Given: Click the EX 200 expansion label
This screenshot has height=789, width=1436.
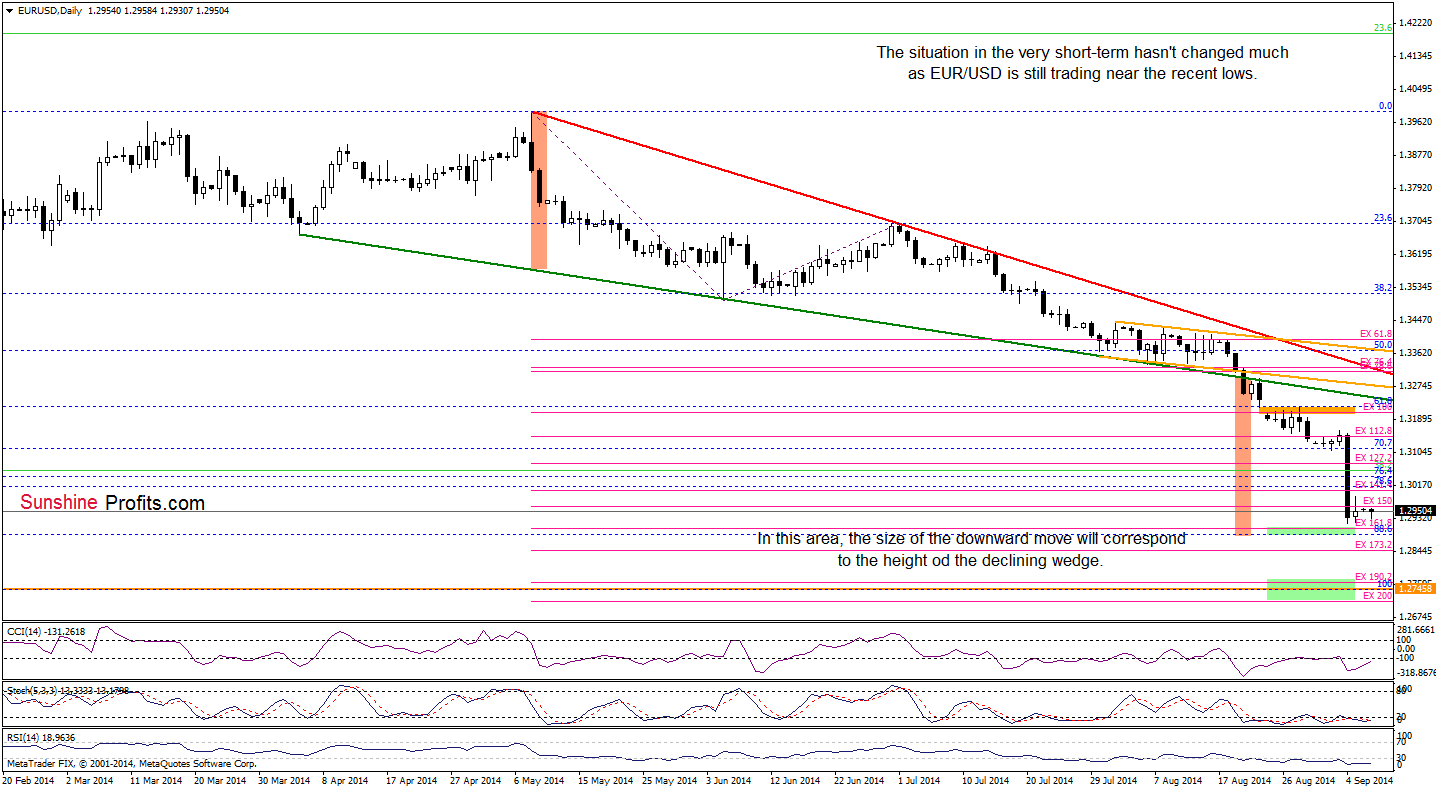Looking at the screenshot, I should tap(1377, 596).
